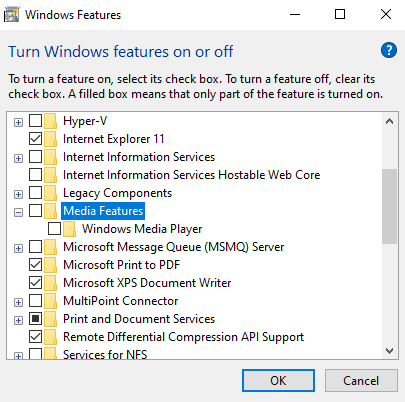The width and height of the screenshot is (405, 402).
Task: Expand Microsoft Message Queue (MSMQ) Server
Action: [x=19, y=248]
